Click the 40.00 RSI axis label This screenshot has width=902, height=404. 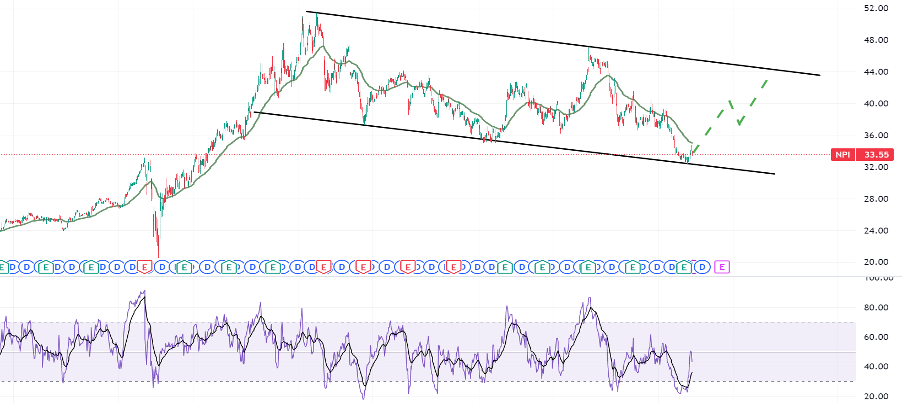(876, 367)
